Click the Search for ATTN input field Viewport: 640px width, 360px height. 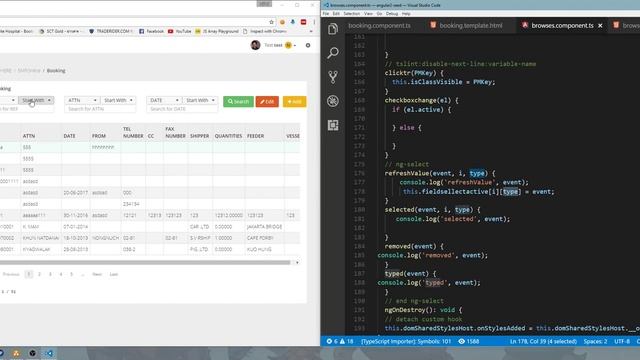tap(100, 109)
